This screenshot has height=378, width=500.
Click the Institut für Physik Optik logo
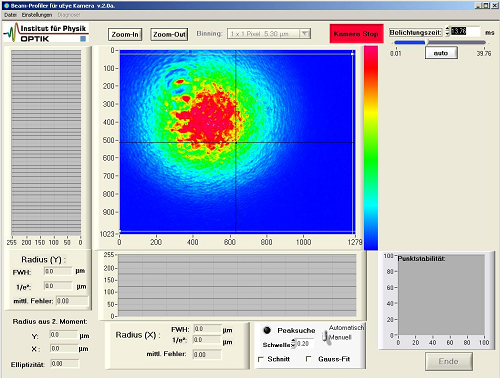coord(46,32)
